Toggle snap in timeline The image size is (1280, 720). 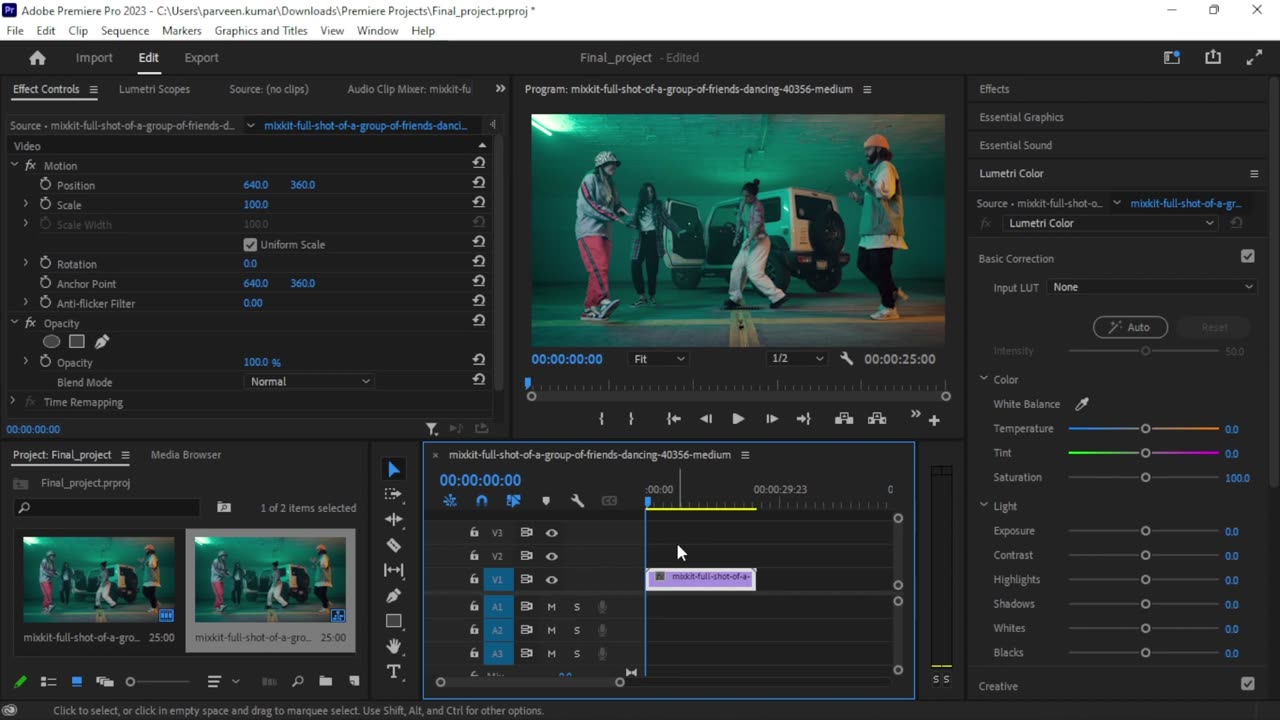pos(481,501)
